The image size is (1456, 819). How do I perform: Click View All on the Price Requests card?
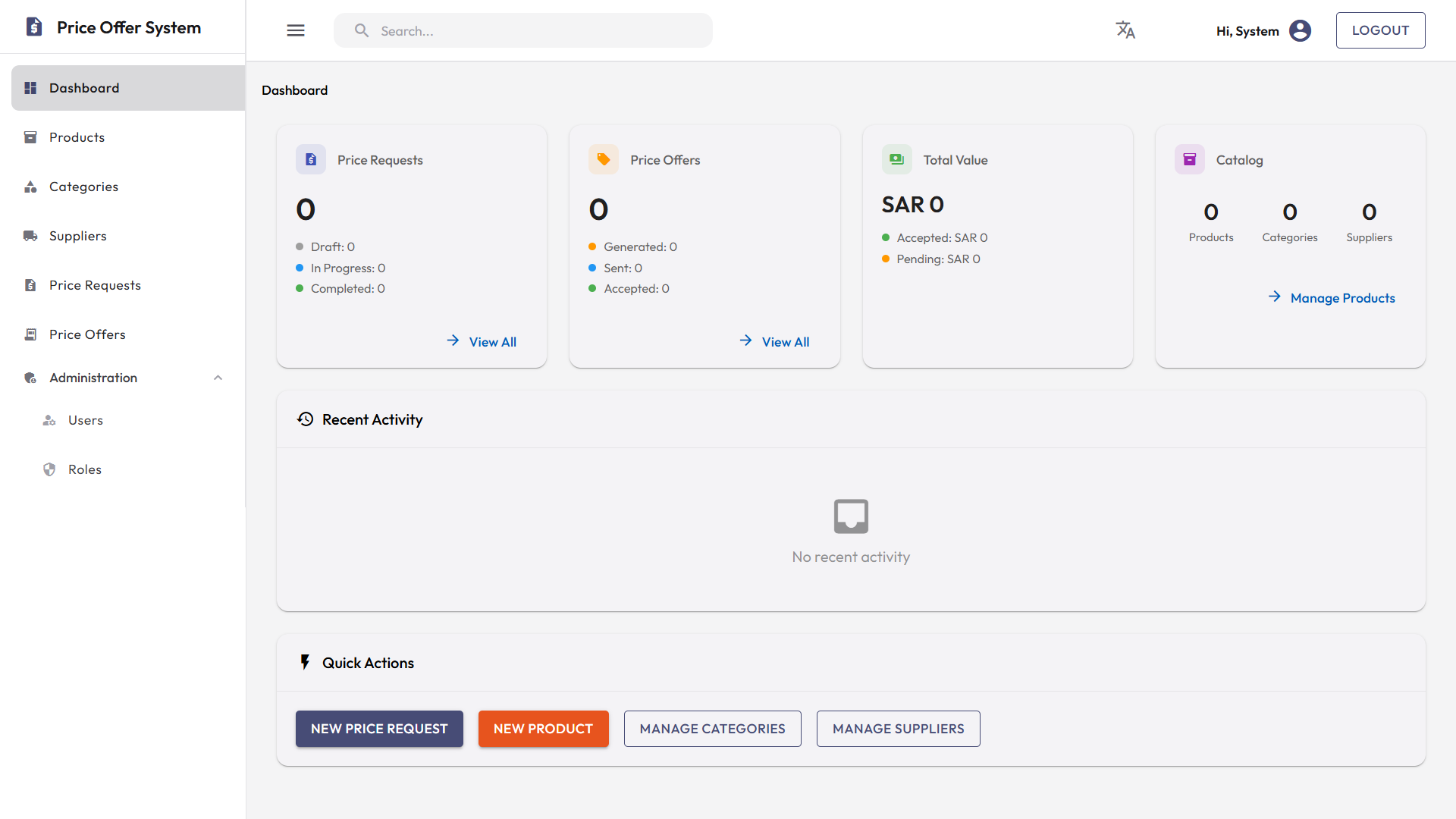pos(492,341)
